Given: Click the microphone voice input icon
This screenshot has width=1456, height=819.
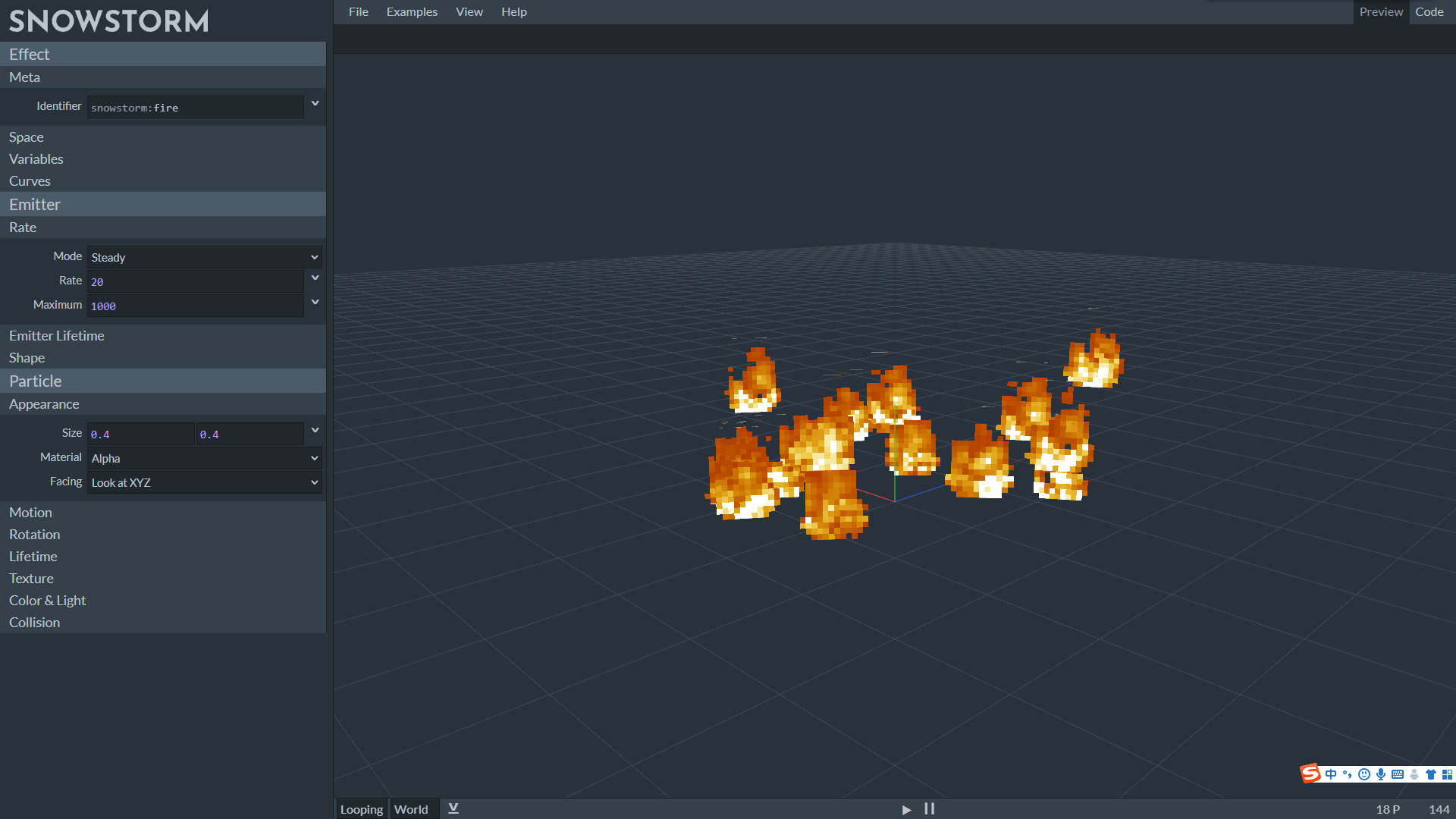Looking at the screenshot, I should click(x=1381, y=774).
